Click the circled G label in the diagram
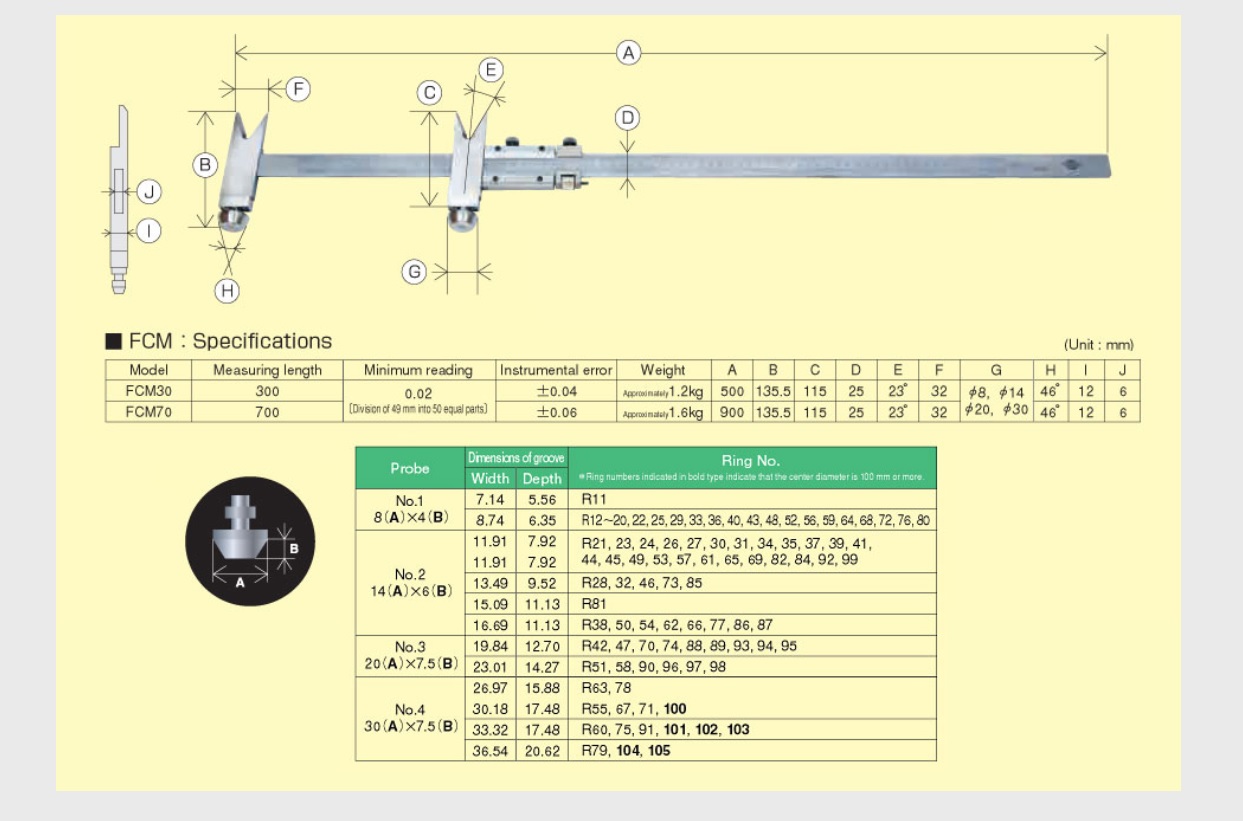1243x821 pixels. (x=414, y=271)
